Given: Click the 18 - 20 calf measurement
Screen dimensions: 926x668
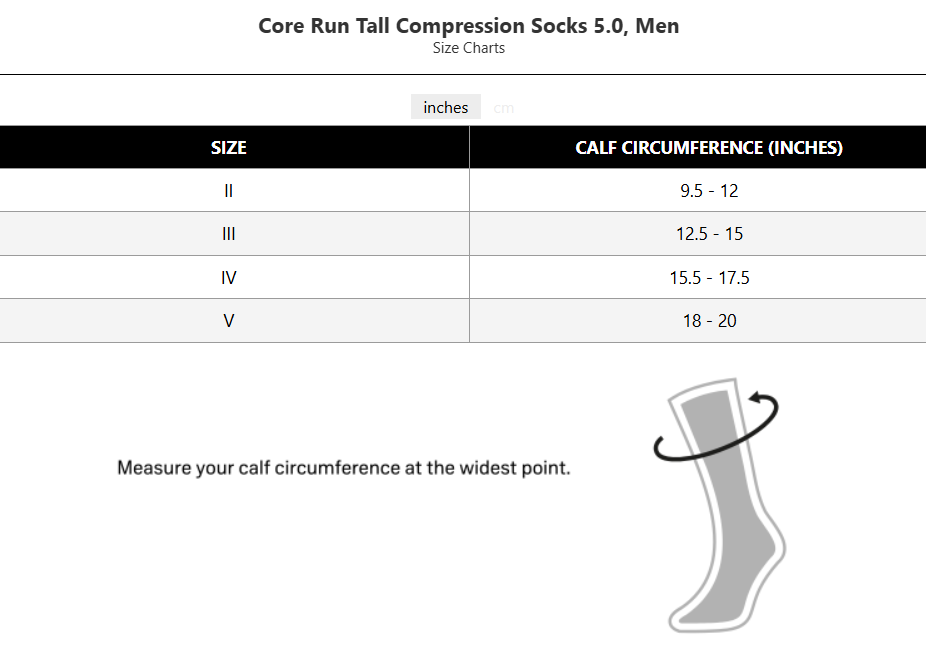Looking at the screenshot, I should (709, 321).
